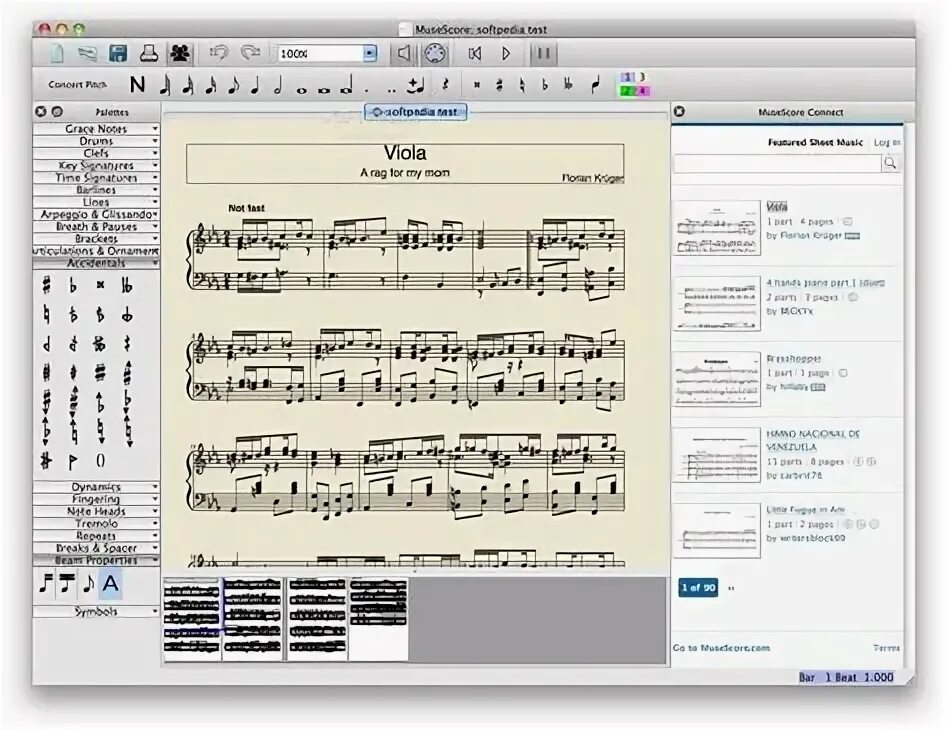948x730 pixels.
Task: Select the 64th note duration
Action: click(165, 86)
